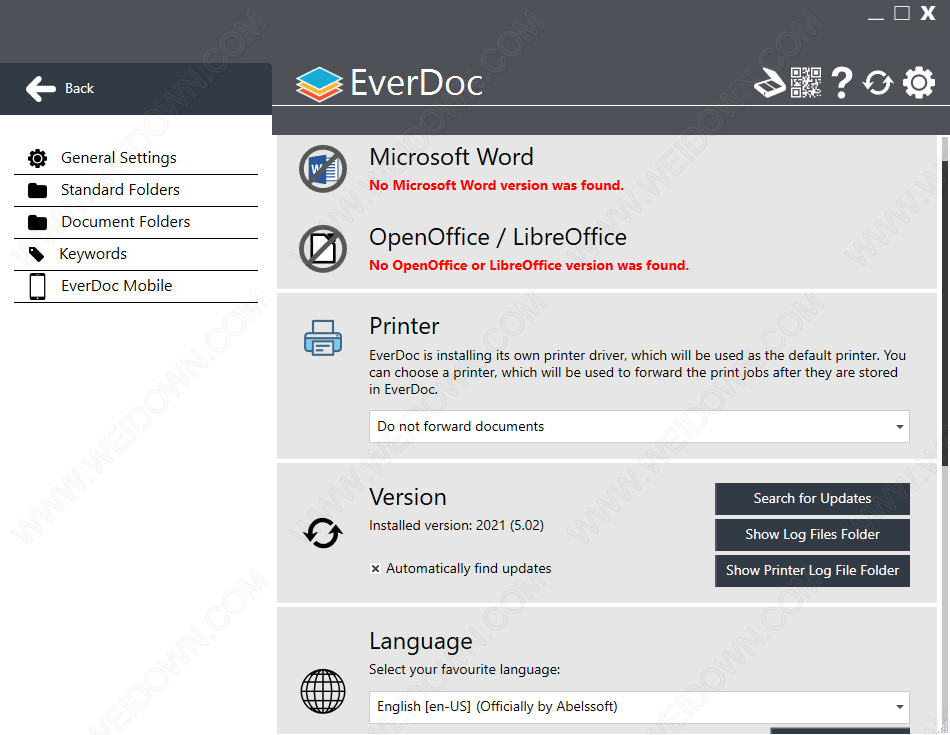
Task: Click the printer driver description paragraph
Action: pos(637,373)
